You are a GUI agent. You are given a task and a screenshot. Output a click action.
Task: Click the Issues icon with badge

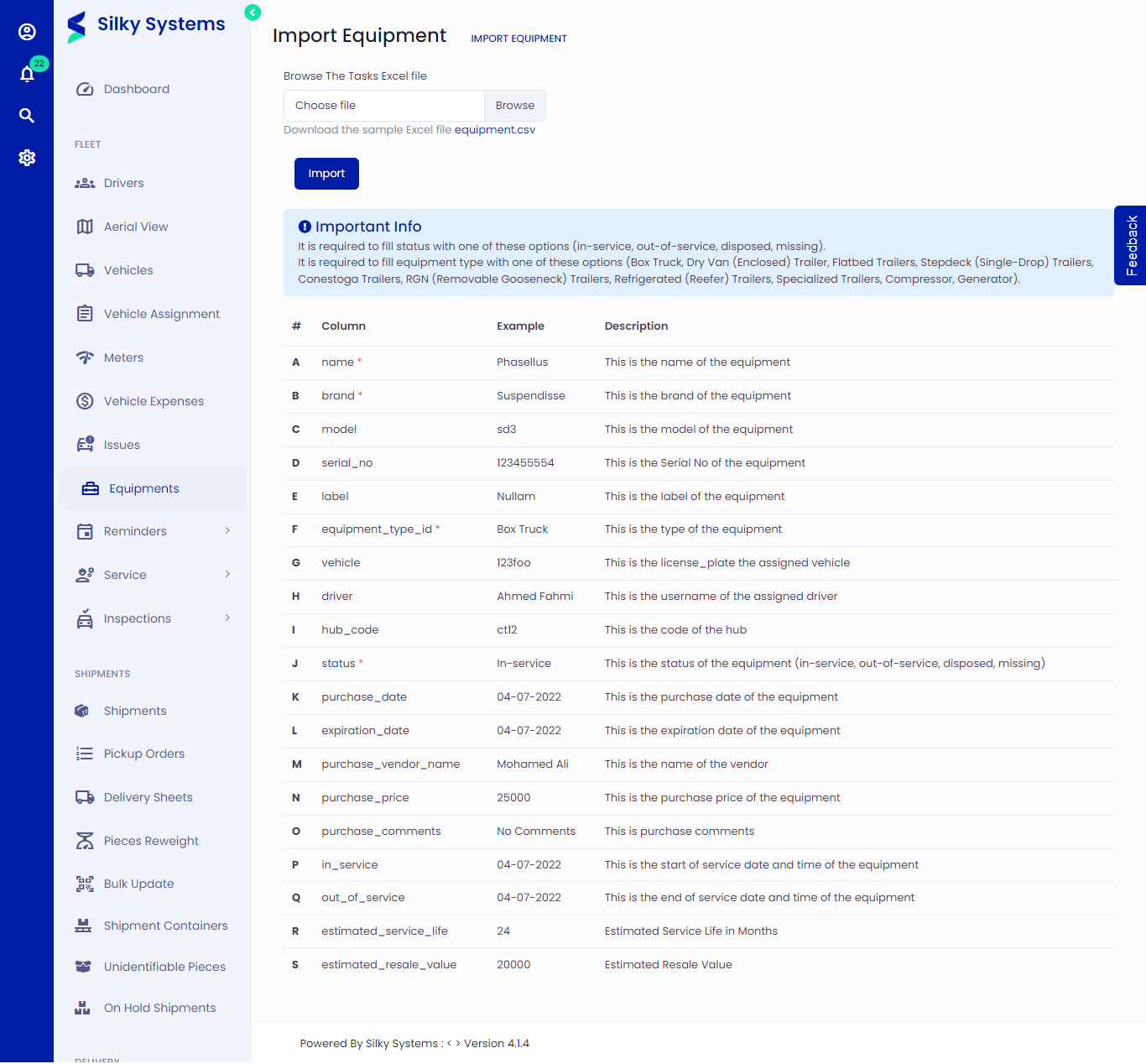(85, 445)
